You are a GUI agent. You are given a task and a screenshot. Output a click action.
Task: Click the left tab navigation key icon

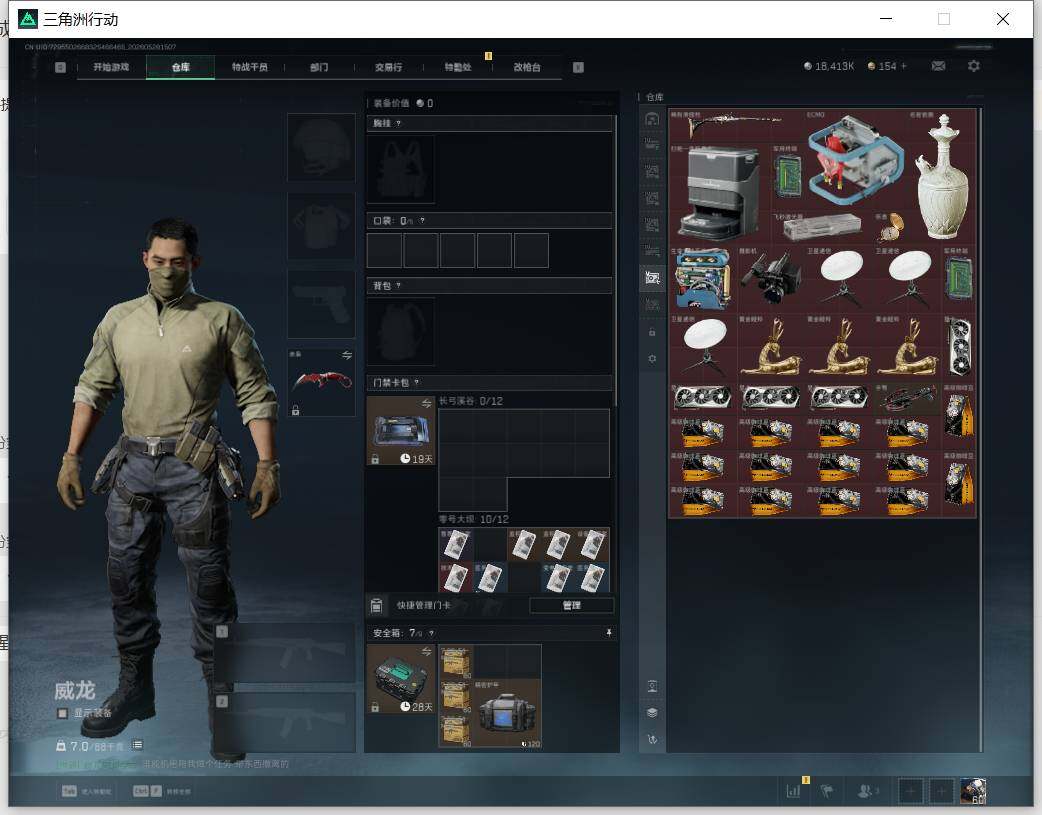[60, 67]
